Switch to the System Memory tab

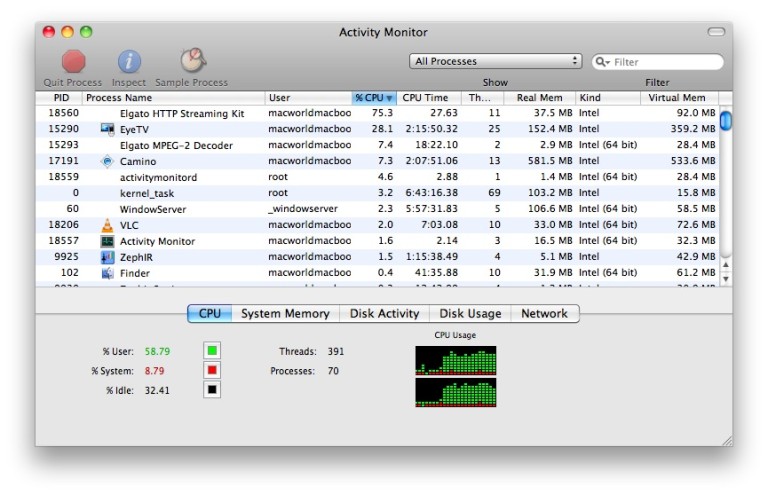coord(285,313)
